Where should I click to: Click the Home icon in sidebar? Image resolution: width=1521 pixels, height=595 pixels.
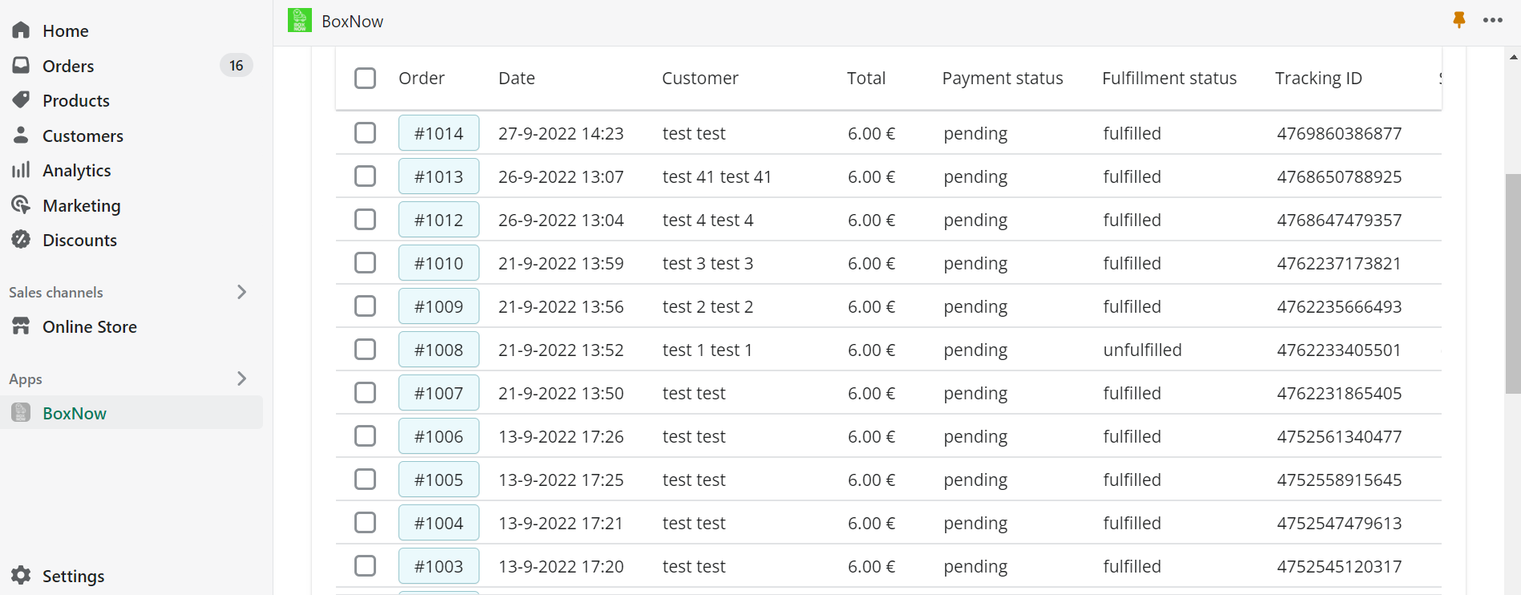point(21,31)
